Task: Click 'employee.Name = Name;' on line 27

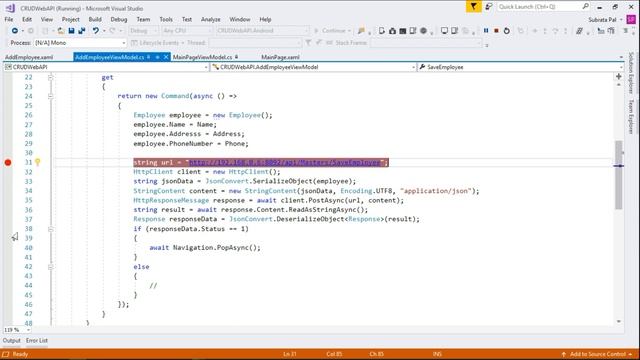Action: point(175,124)
